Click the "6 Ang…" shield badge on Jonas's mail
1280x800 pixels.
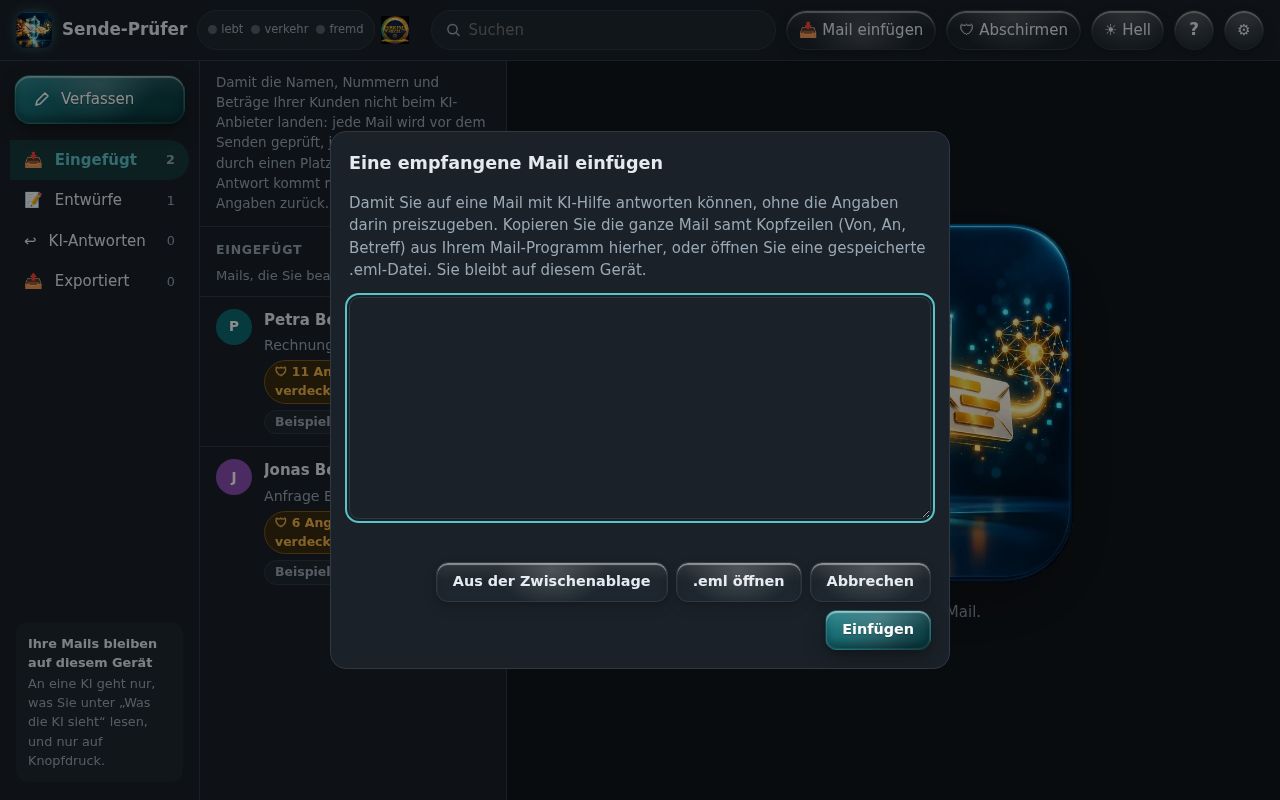coord(298,532)
